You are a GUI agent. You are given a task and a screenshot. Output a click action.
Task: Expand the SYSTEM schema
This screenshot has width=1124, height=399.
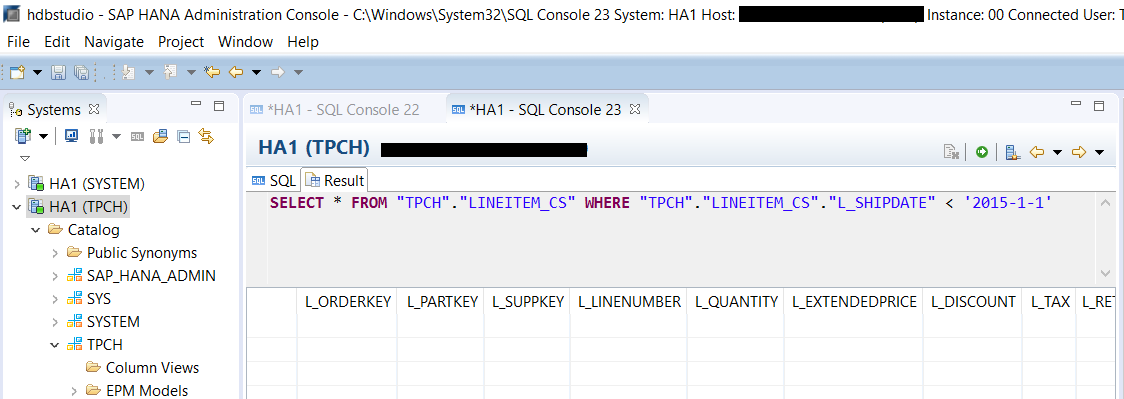tap(55, 322)
